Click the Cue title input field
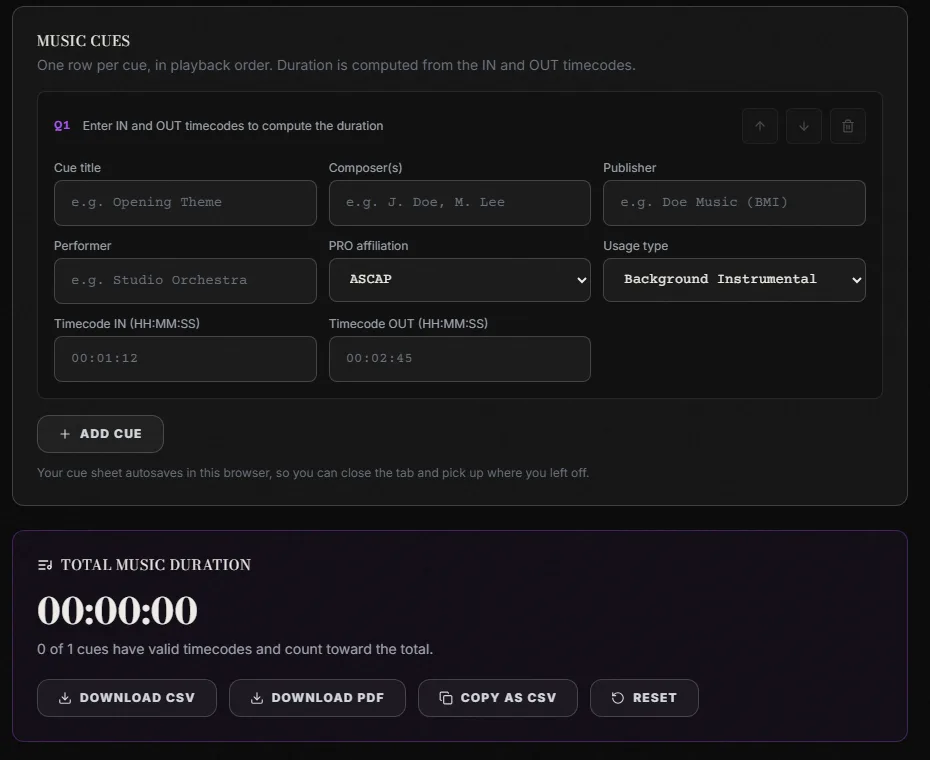This screenshot has width=930, height=760. [x=185, y=203]
